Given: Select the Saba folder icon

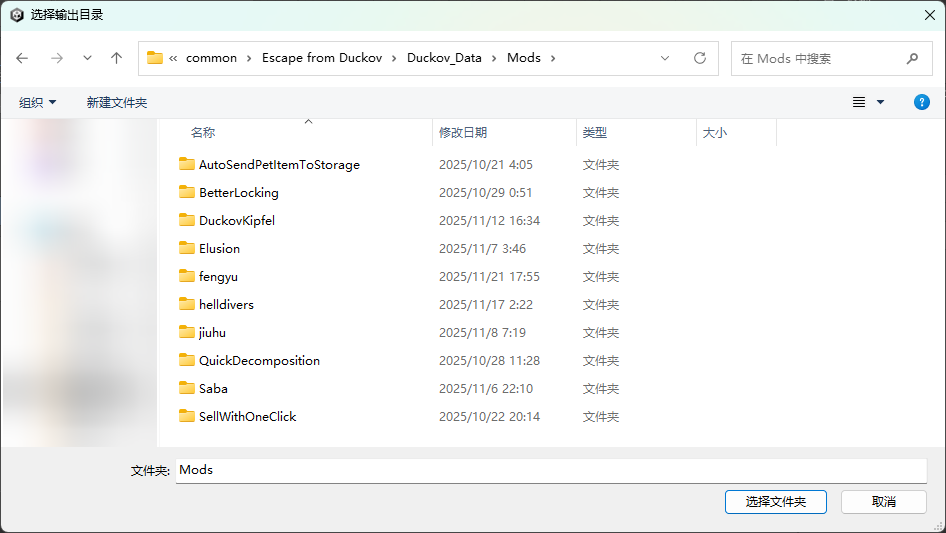Looking at the screenshot, I should 187,388.
